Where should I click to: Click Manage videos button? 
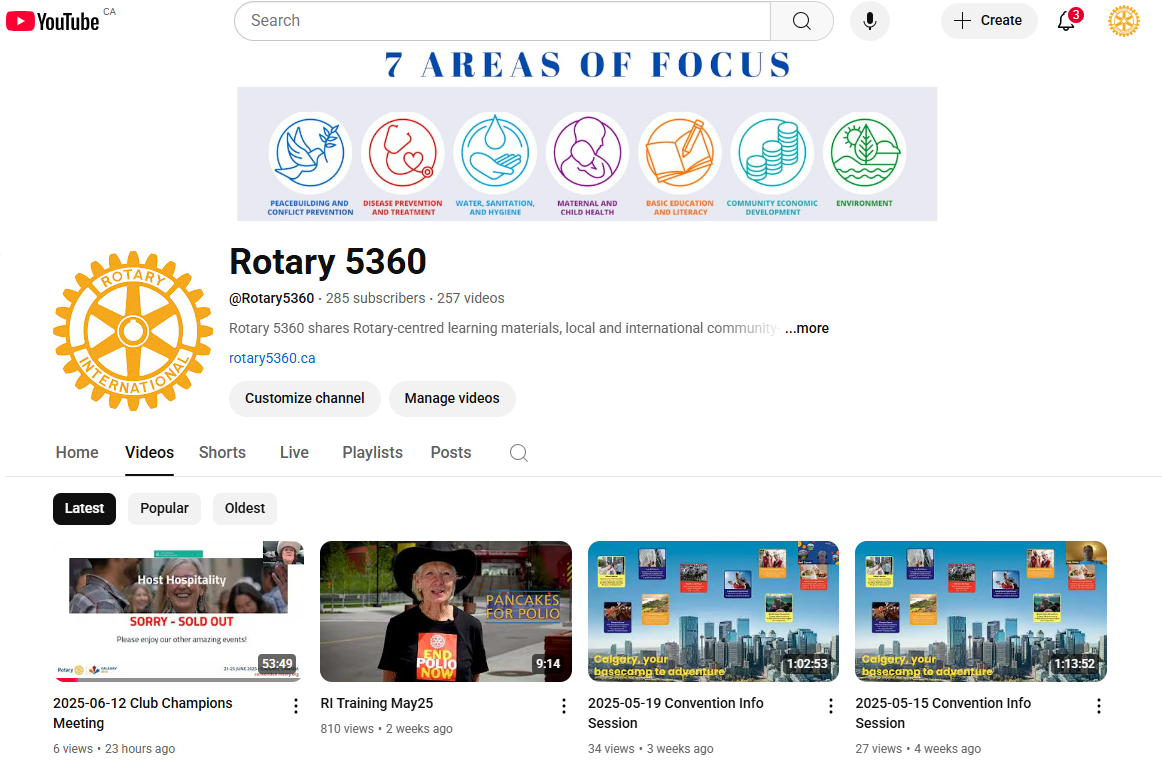tap(452, 399)
